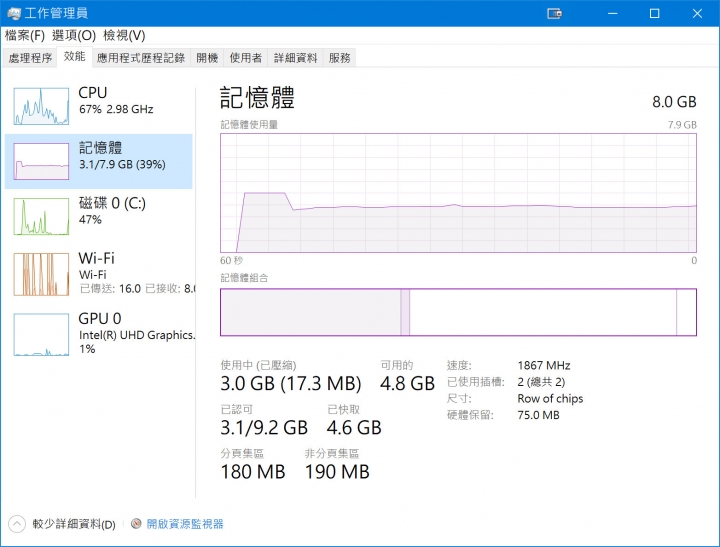The width and height of the screenshot is (720, 547).
Task: Click the compact view icon in title bar
Action: (554, 14)
